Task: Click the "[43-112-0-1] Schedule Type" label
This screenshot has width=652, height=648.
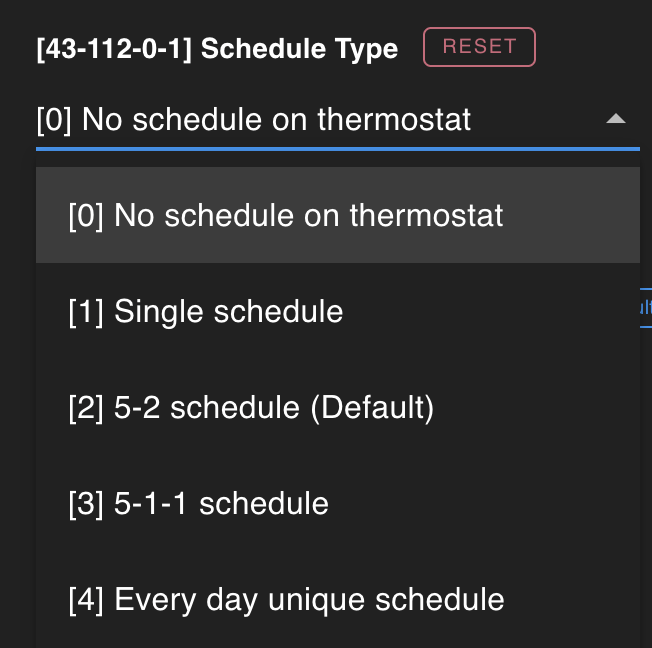Action: click(x=216, y=49)
